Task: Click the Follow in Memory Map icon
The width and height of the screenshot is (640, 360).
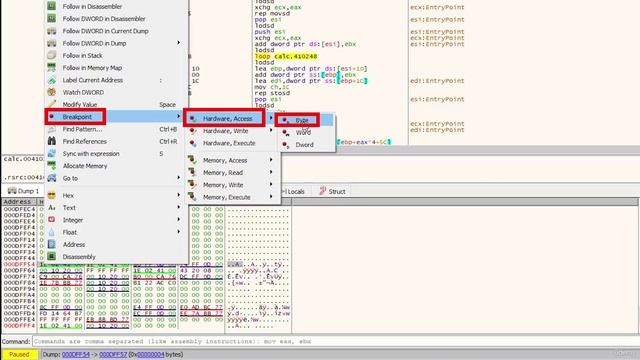Action: point(51,67)
